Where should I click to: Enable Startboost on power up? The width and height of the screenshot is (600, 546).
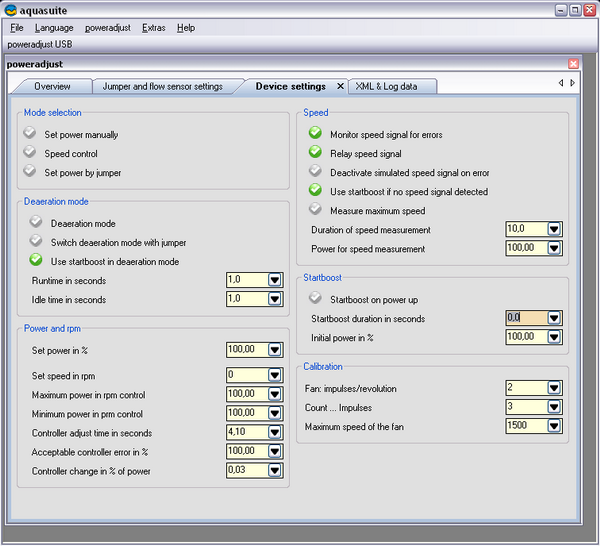click(x=315, y=298)
